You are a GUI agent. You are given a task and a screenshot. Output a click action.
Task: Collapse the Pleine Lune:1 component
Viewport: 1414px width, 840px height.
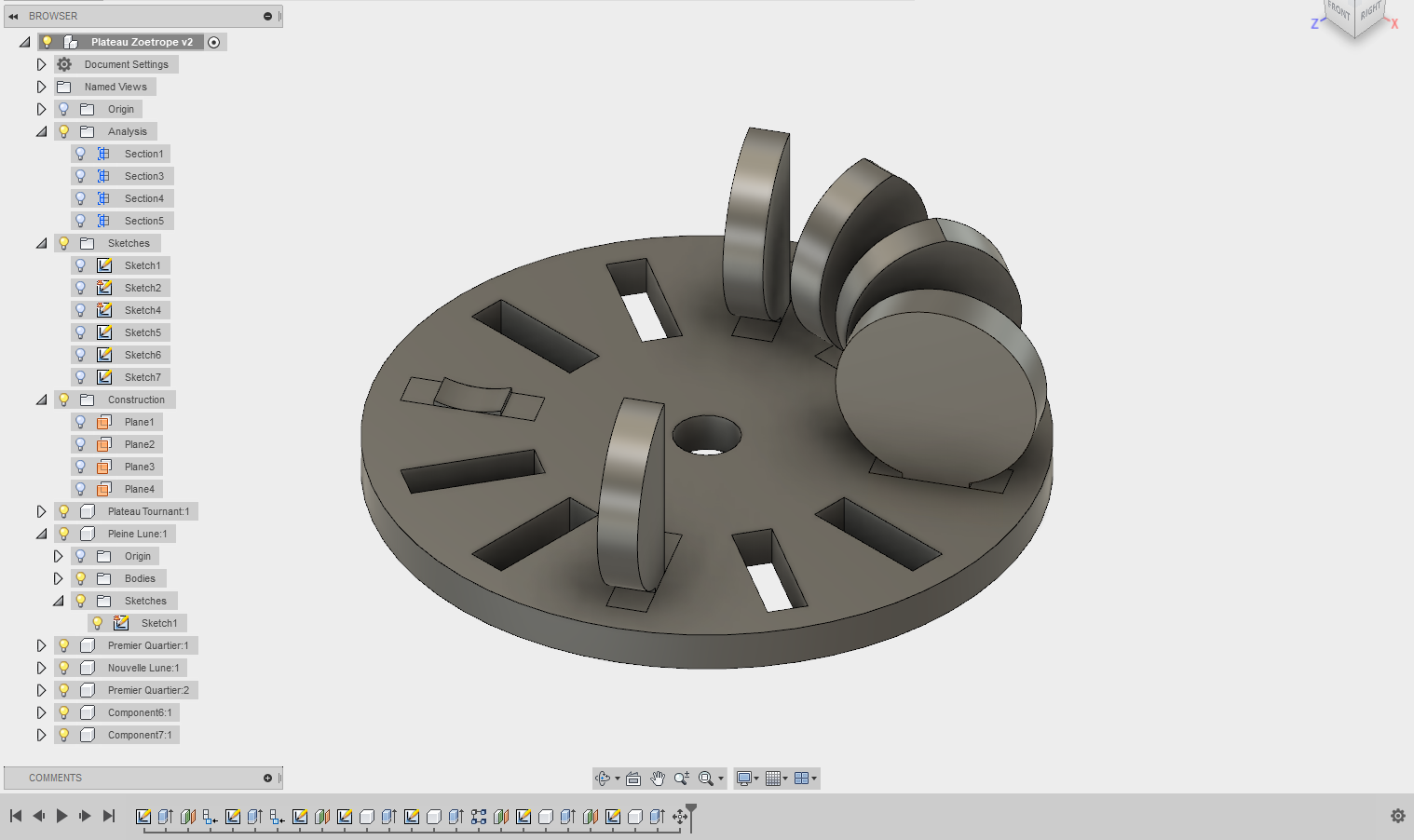pyautogui.click(x=41, y=534)
